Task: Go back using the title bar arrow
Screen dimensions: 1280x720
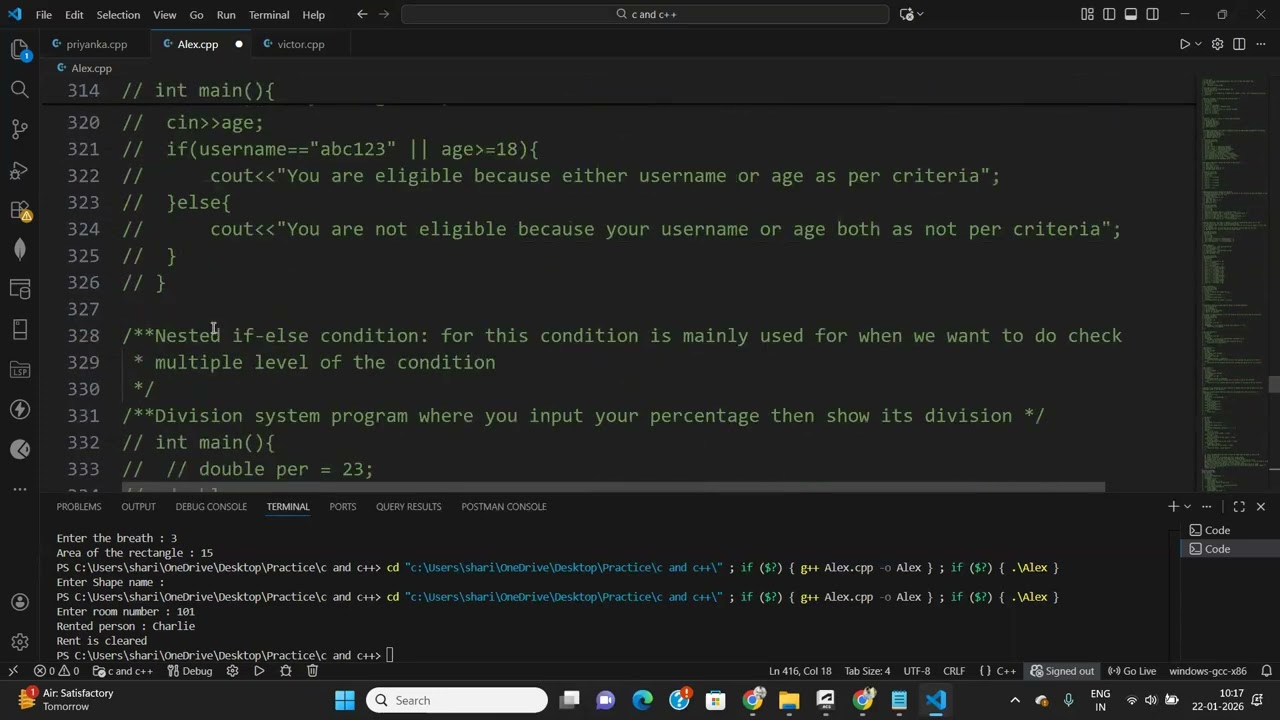Action: coord(362,14)
